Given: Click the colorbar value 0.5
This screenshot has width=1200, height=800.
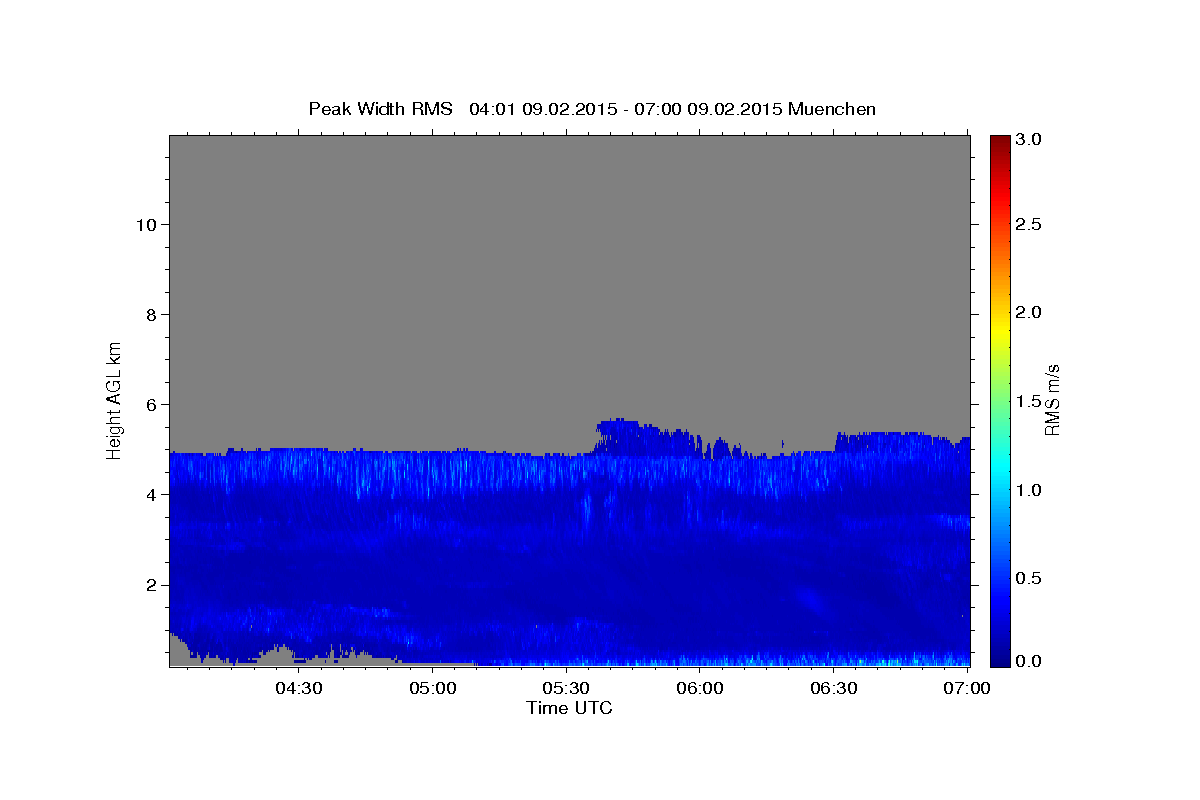Looking at the screenshot, I should click(x=1029, y=578).
